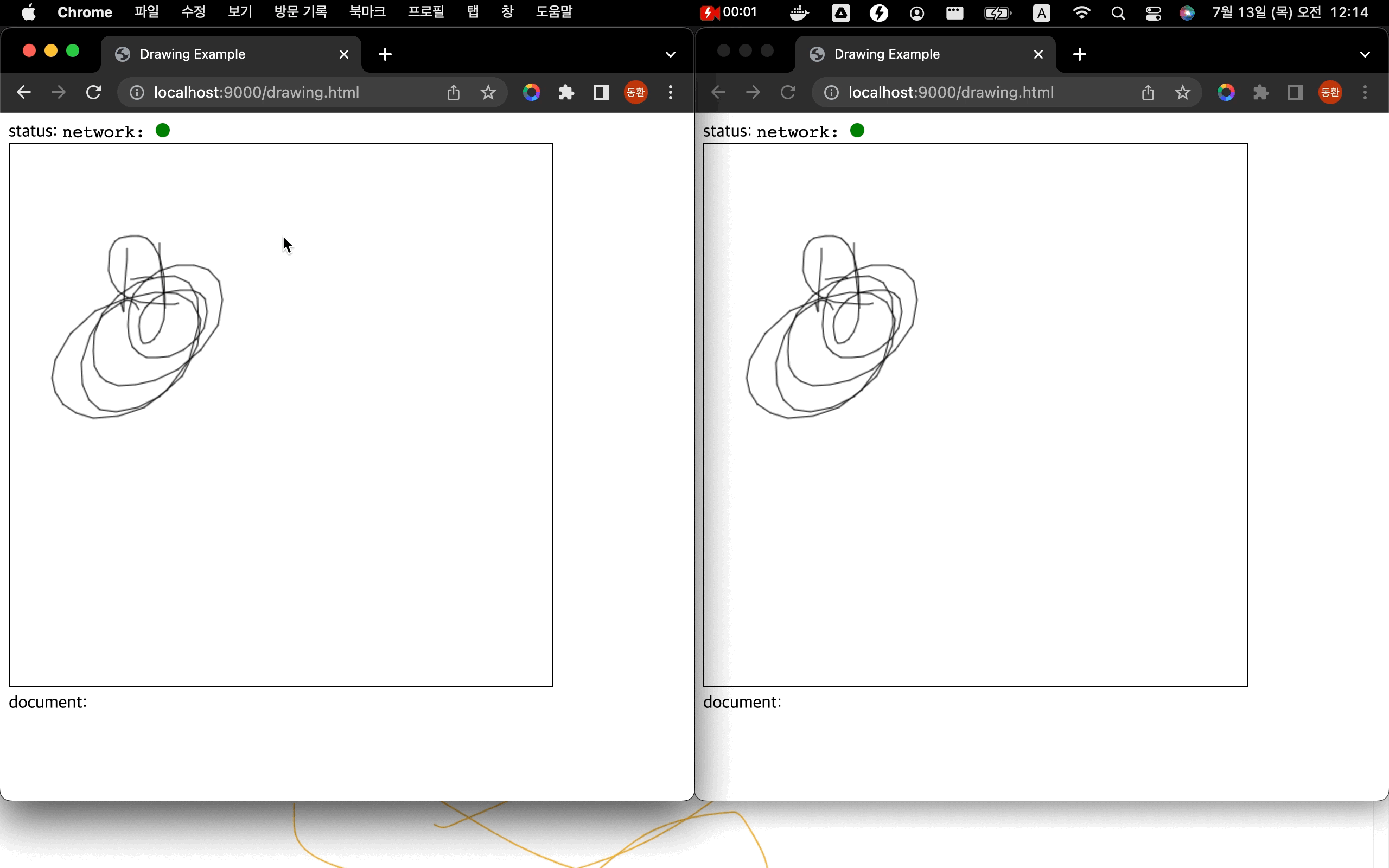Click the input source A icon

[x=1041, y=12]
